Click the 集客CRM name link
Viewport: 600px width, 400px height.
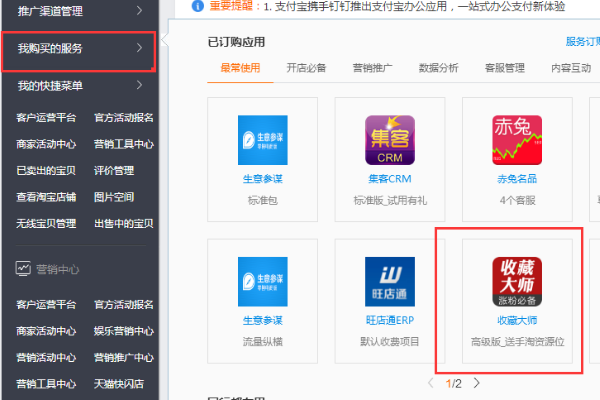click(390, 179)
